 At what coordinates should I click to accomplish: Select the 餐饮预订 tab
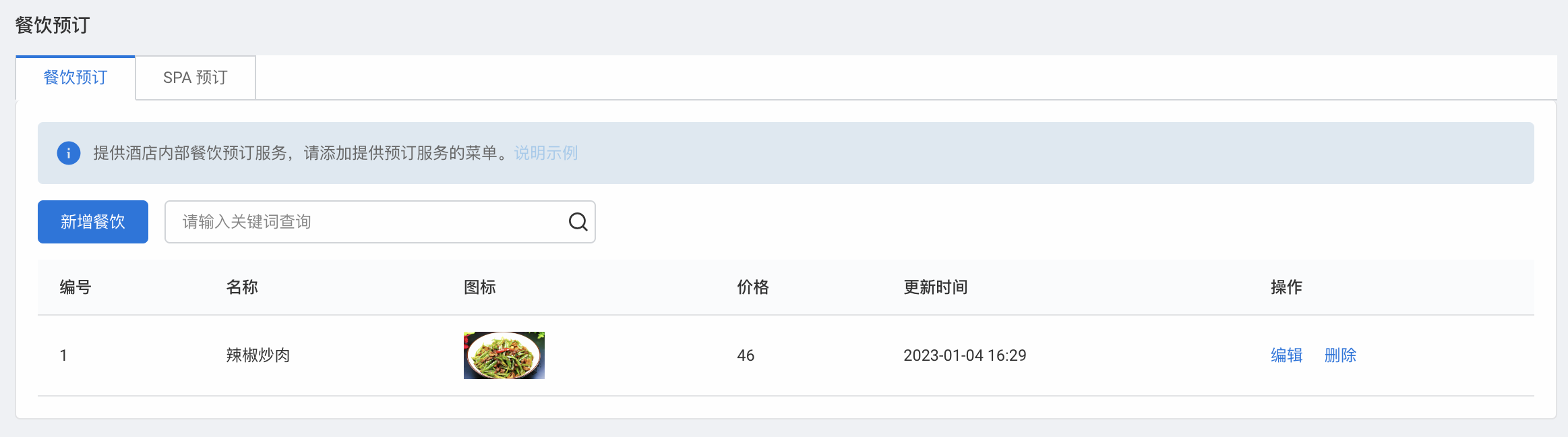[76, 78]
